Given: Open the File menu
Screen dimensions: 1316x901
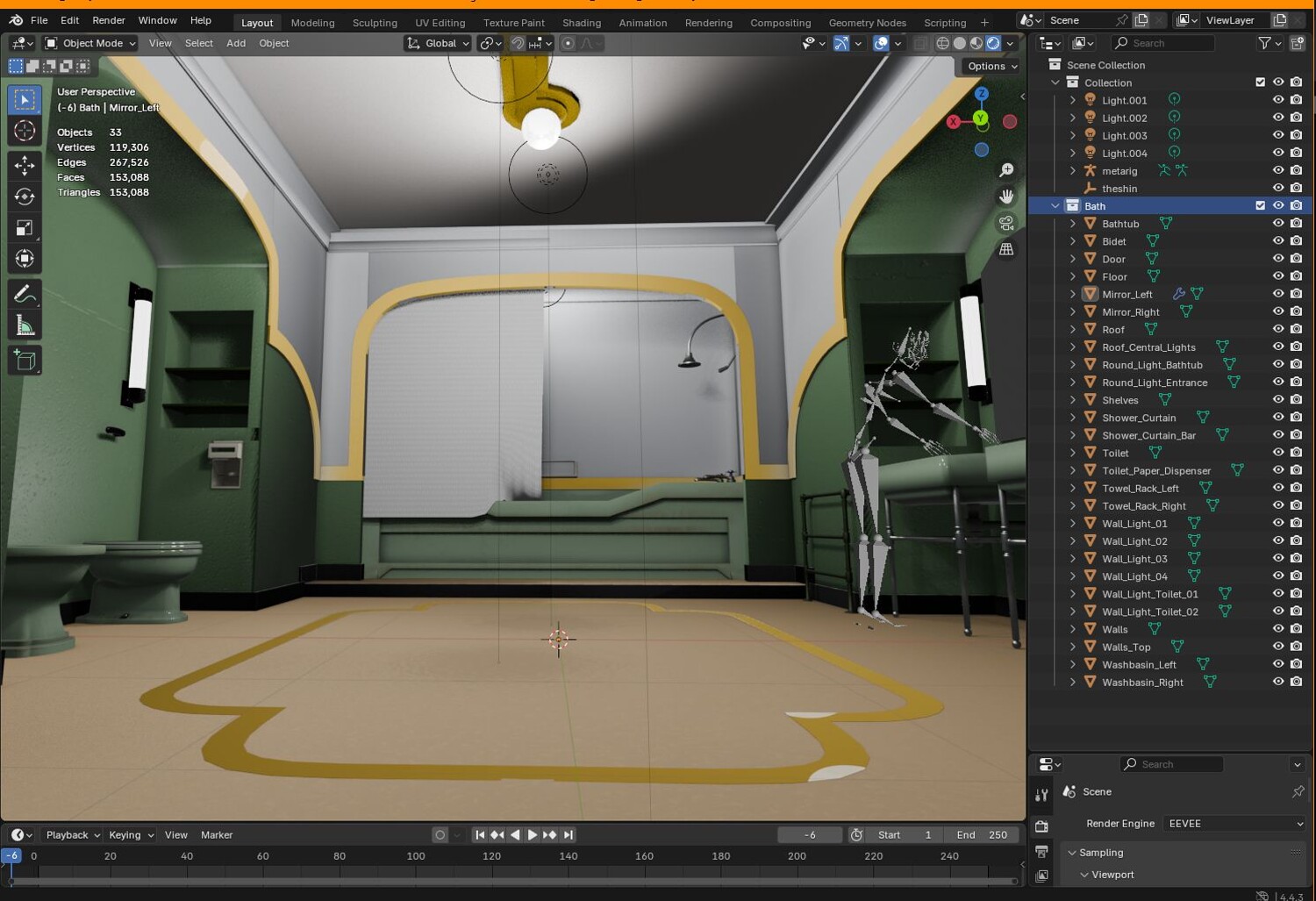Looking at the screenshot, I should click(x=39, y=20).
